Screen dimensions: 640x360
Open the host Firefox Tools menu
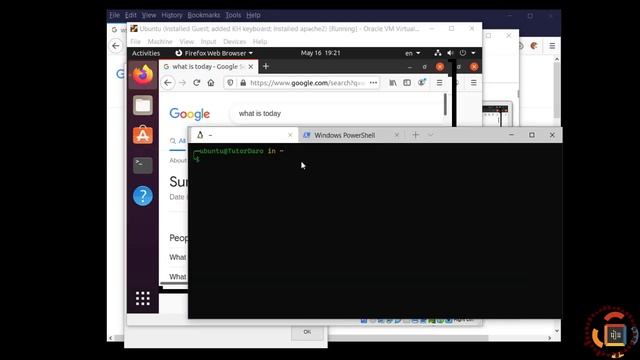pyautogui.click(x=233, y=15)
